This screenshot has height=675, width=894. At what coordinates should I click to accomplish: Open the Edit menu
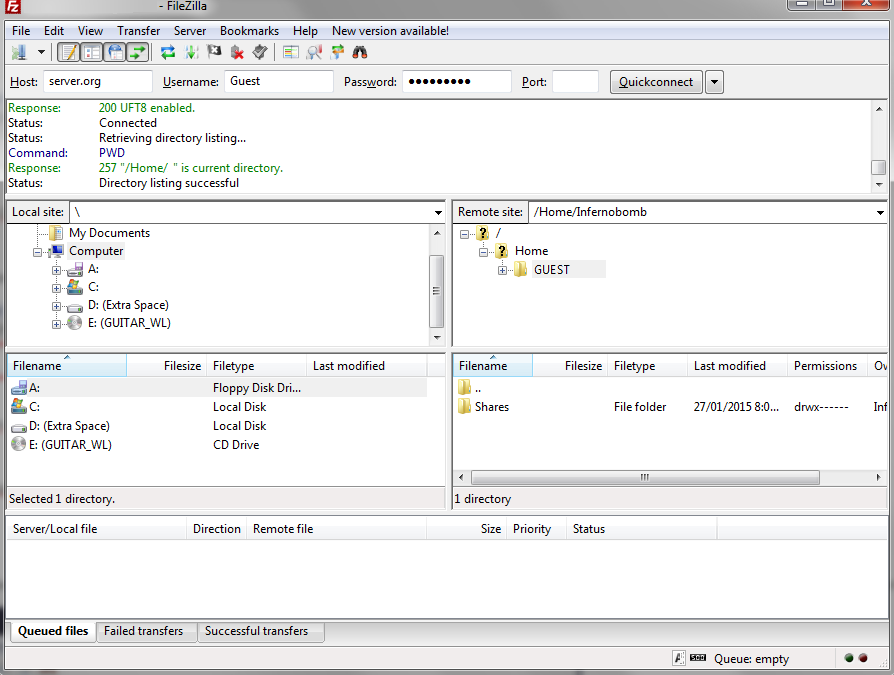click(x=54, y=31)
